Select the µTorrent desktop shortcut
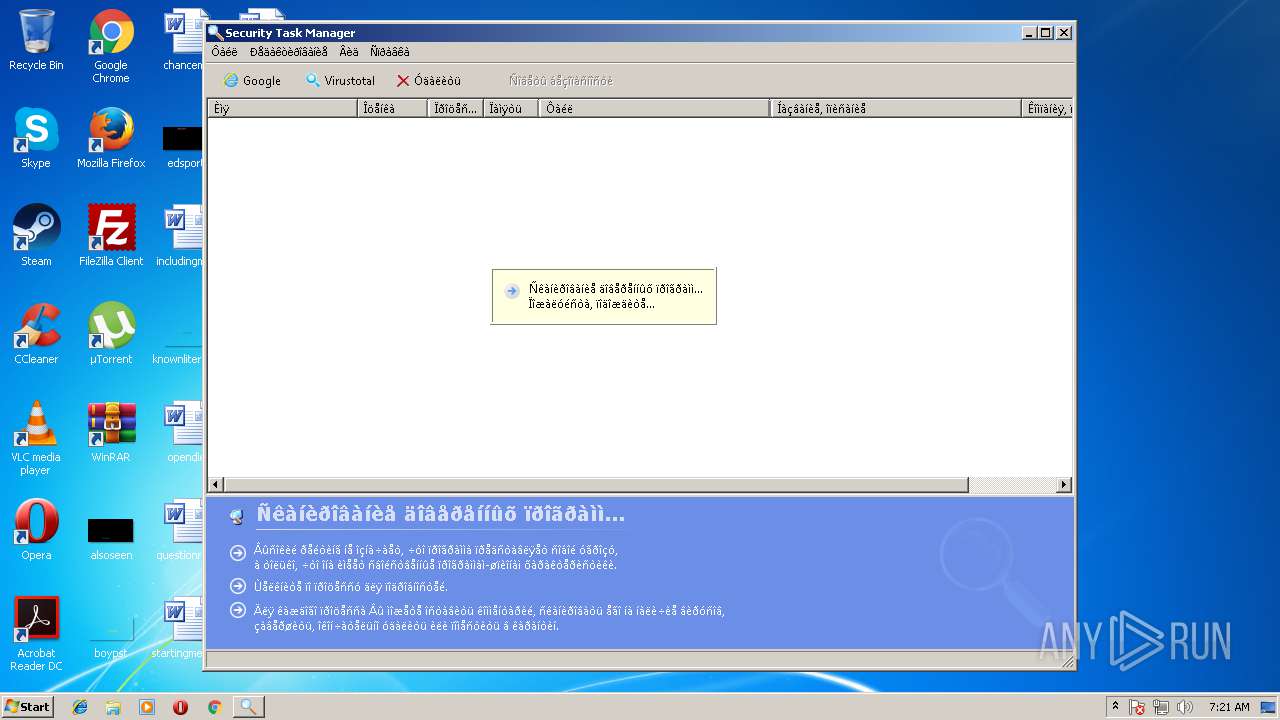Image resolution: width=1280 pixels, height=720 pixels. click(x=111, y=334)
